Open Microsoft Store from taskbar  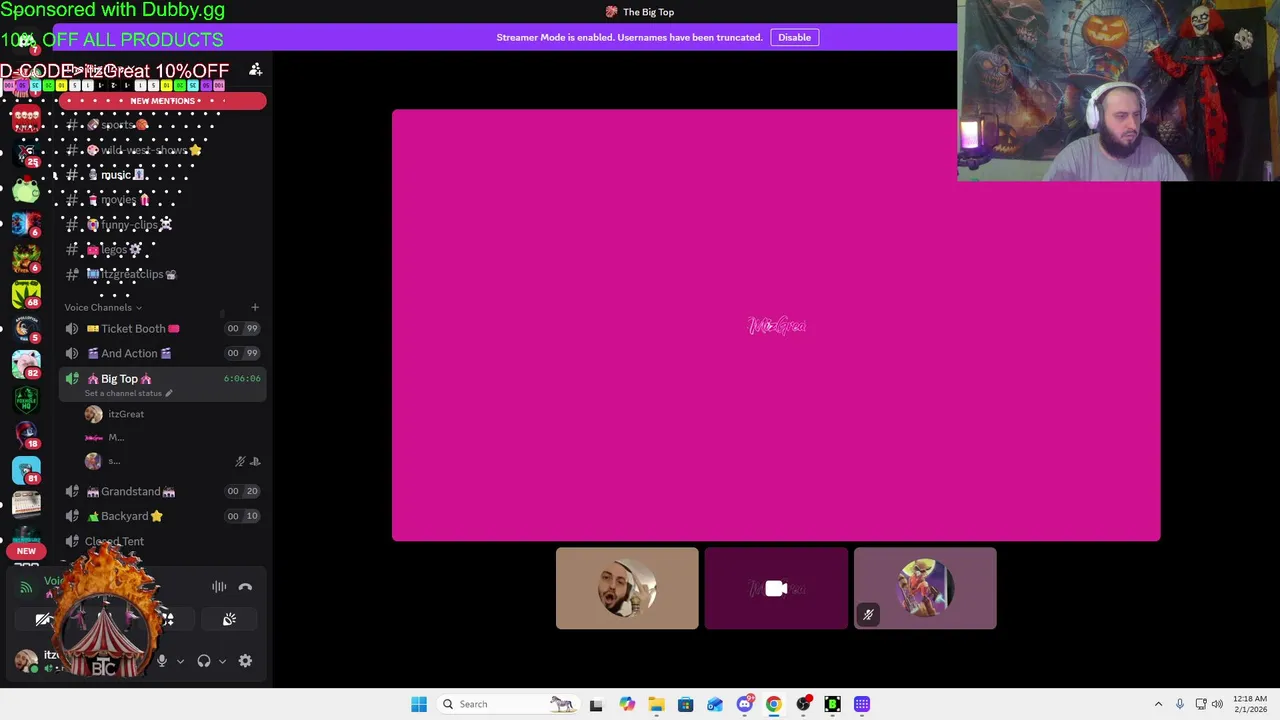(685, 704)
